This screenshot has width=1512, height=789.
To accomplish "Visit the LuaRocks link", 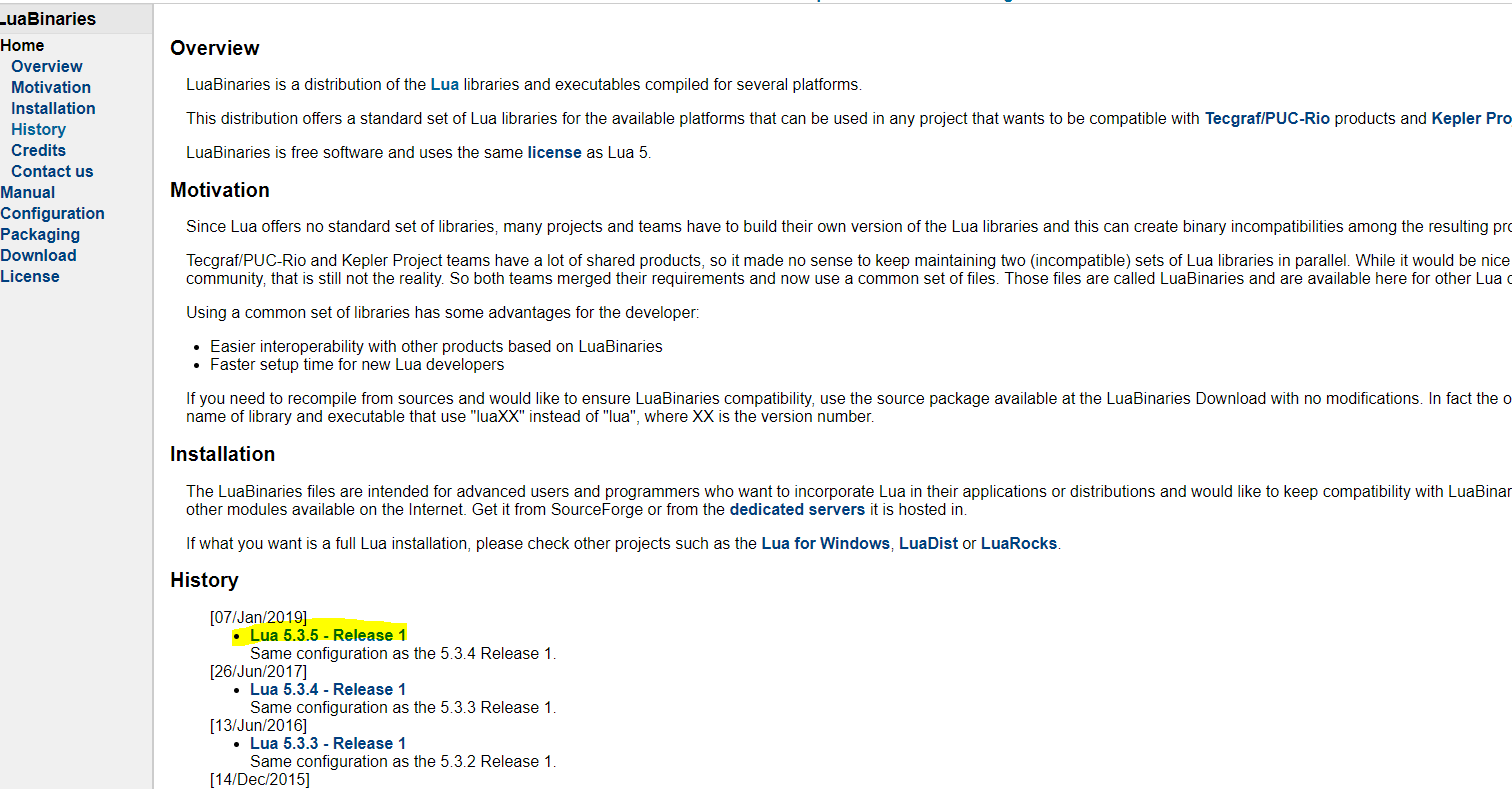I will point(1018,544).
